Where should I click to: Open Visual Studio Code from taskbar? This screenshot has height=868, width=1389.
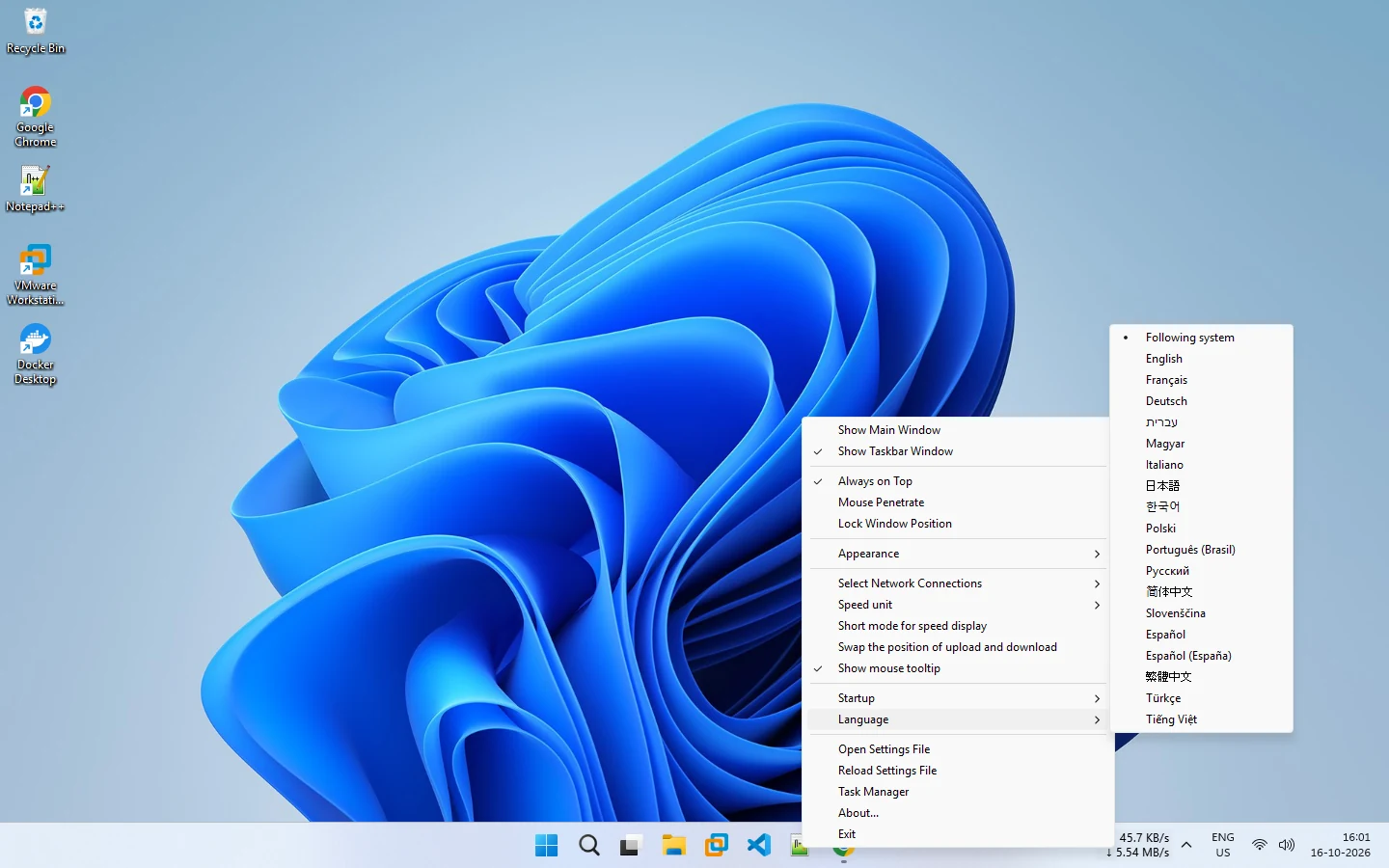click(758, 846)
